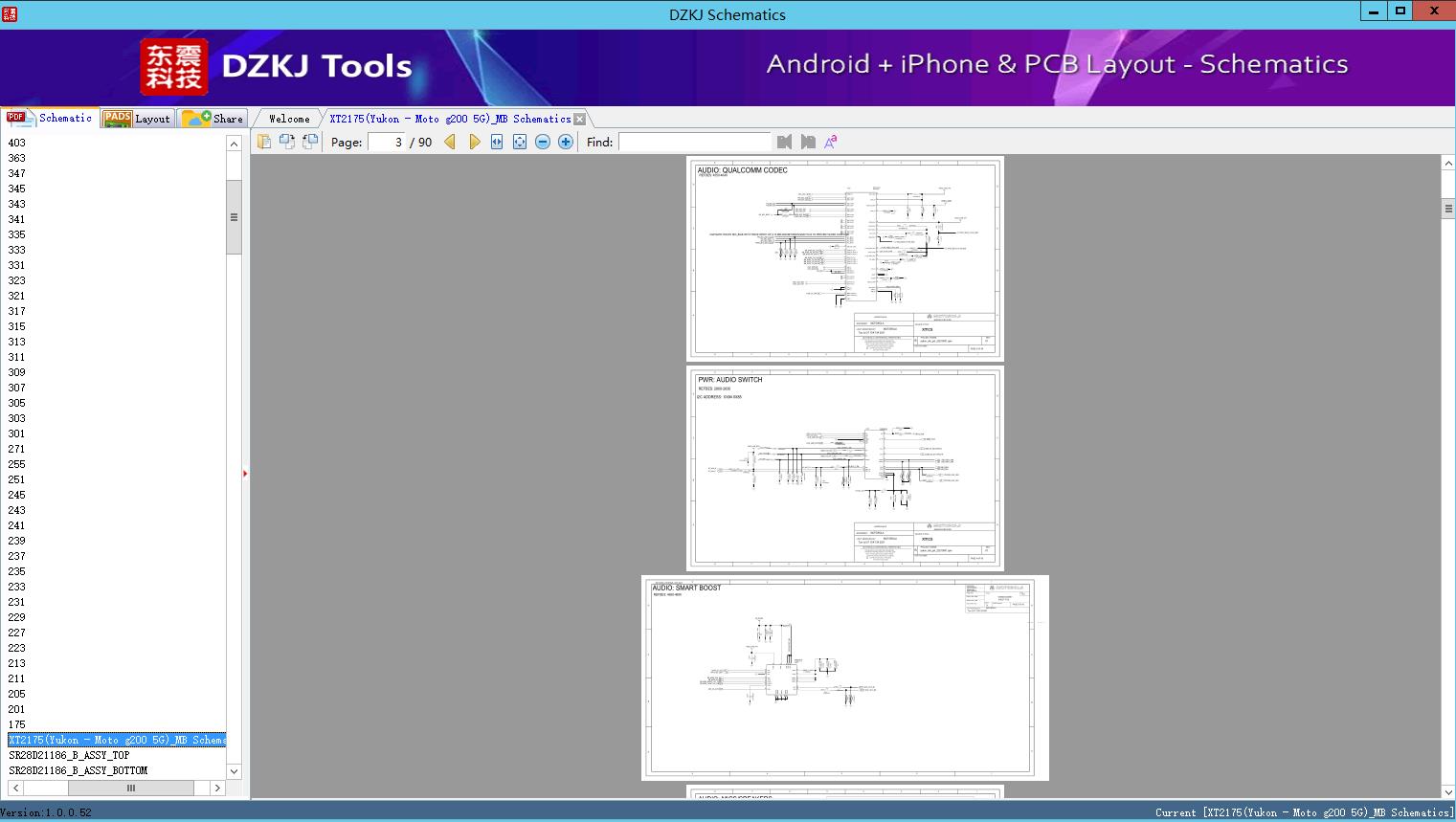The width and height of the screenshot is (1456, 822).
Task: Click the page number input field
Action: point(386,142)
